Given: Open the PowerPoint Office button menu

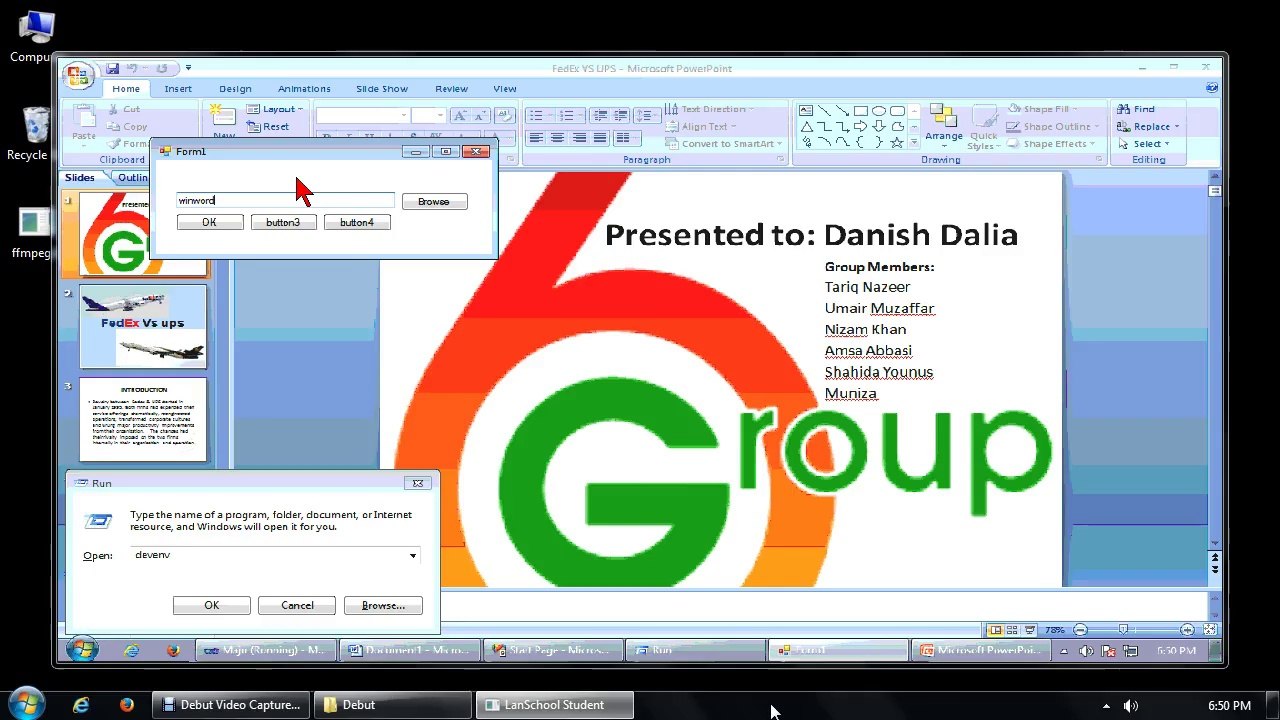Looking at the screenshot, I should coord(77,75).
